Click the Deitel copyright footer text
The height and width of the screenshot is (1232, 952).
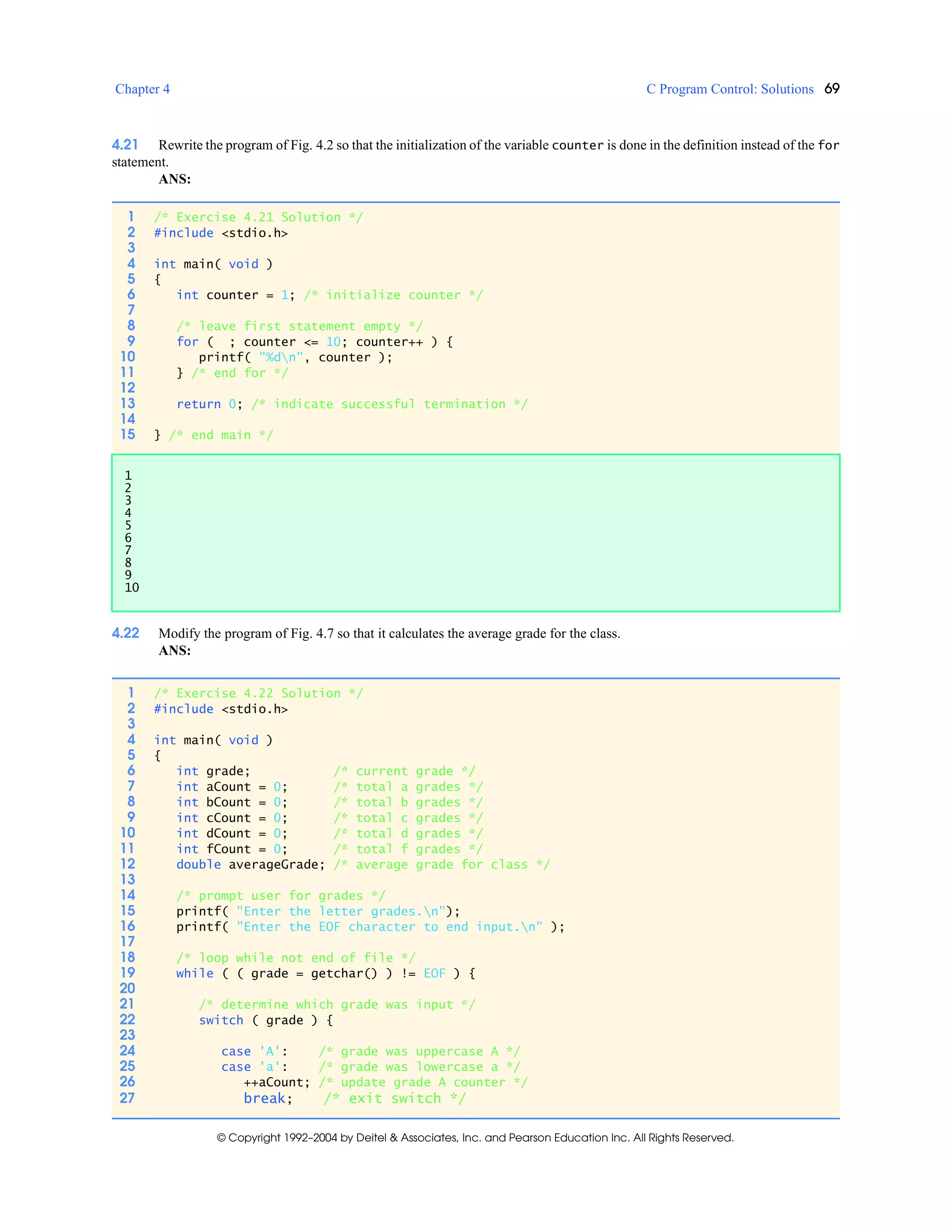click(x=475, y=1138)
